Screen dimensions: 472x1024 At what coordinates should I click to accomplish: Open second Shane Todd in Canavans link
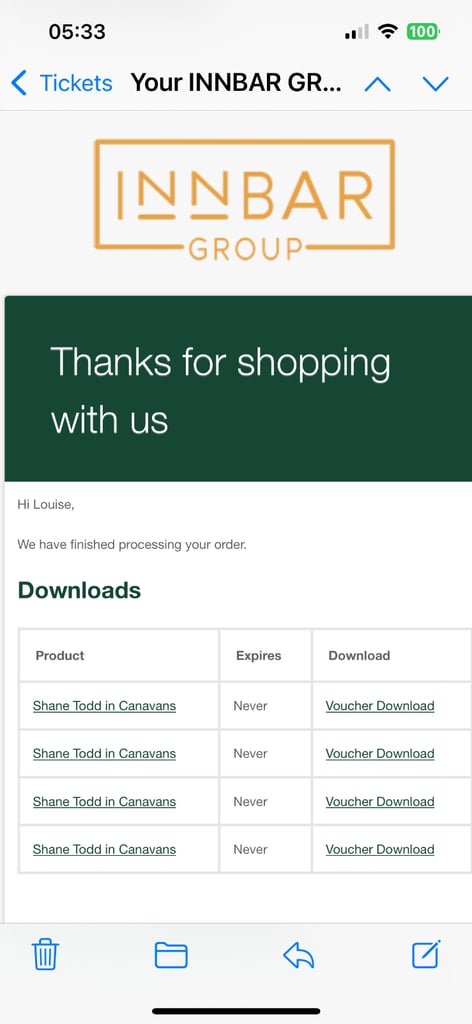pos(104,754)
